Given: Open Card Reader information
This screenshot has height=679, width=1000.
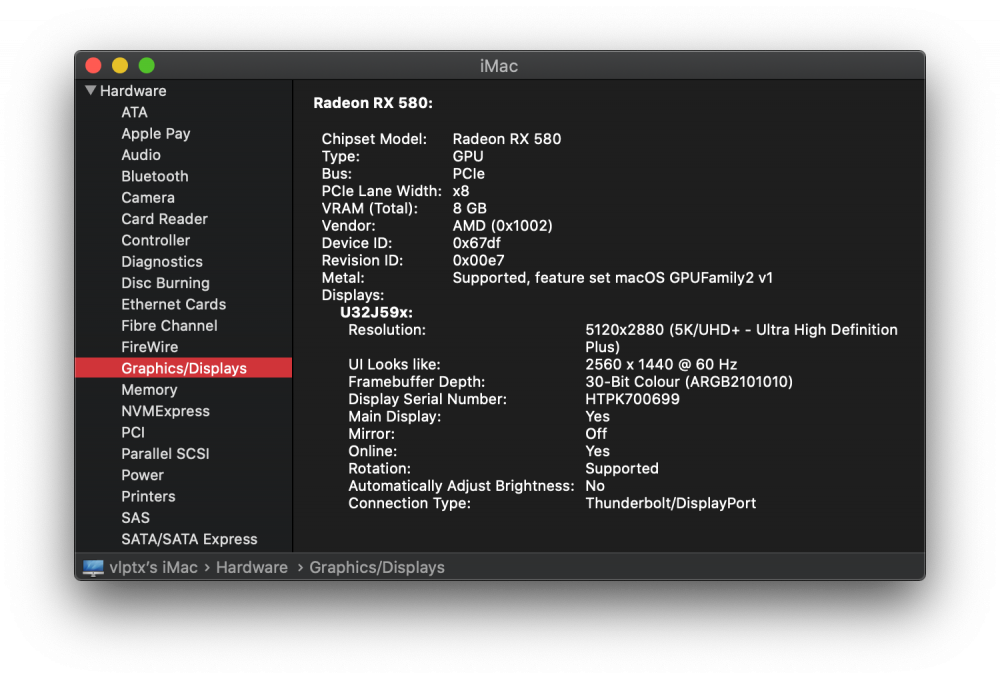Looking at the screenshot, I should (x=165, y=219).
